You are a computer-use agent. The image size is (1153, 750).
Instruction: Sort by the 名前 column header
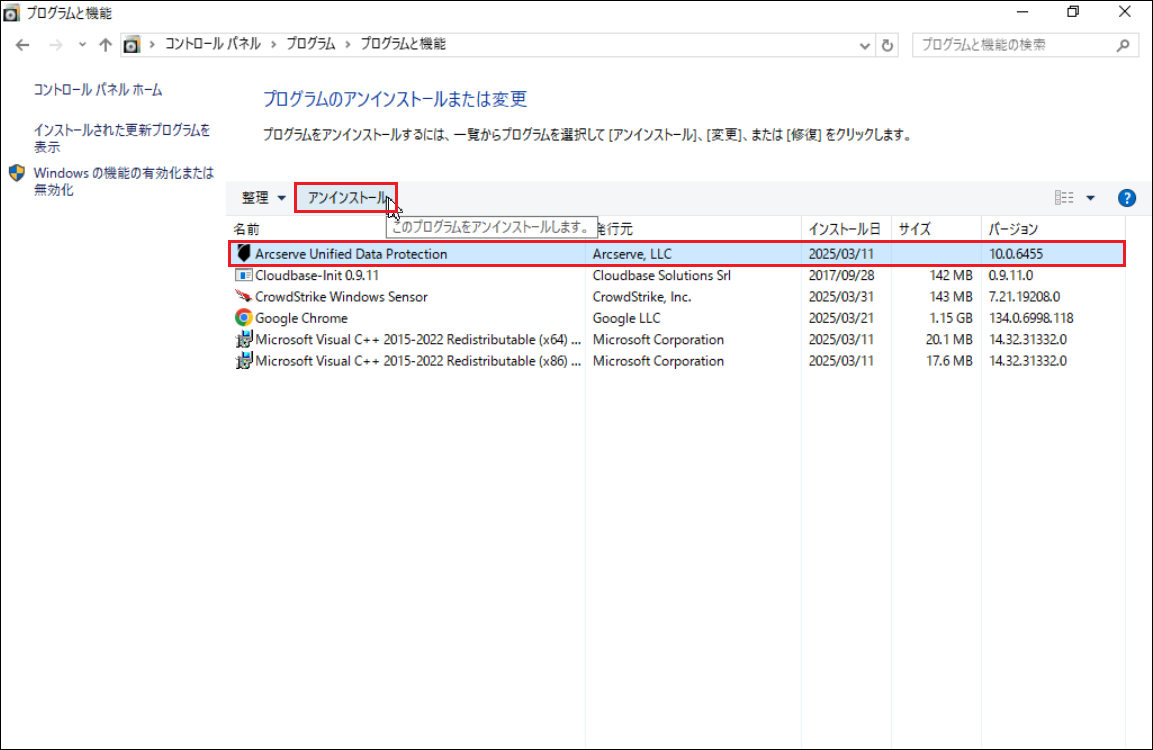[246, 229]
